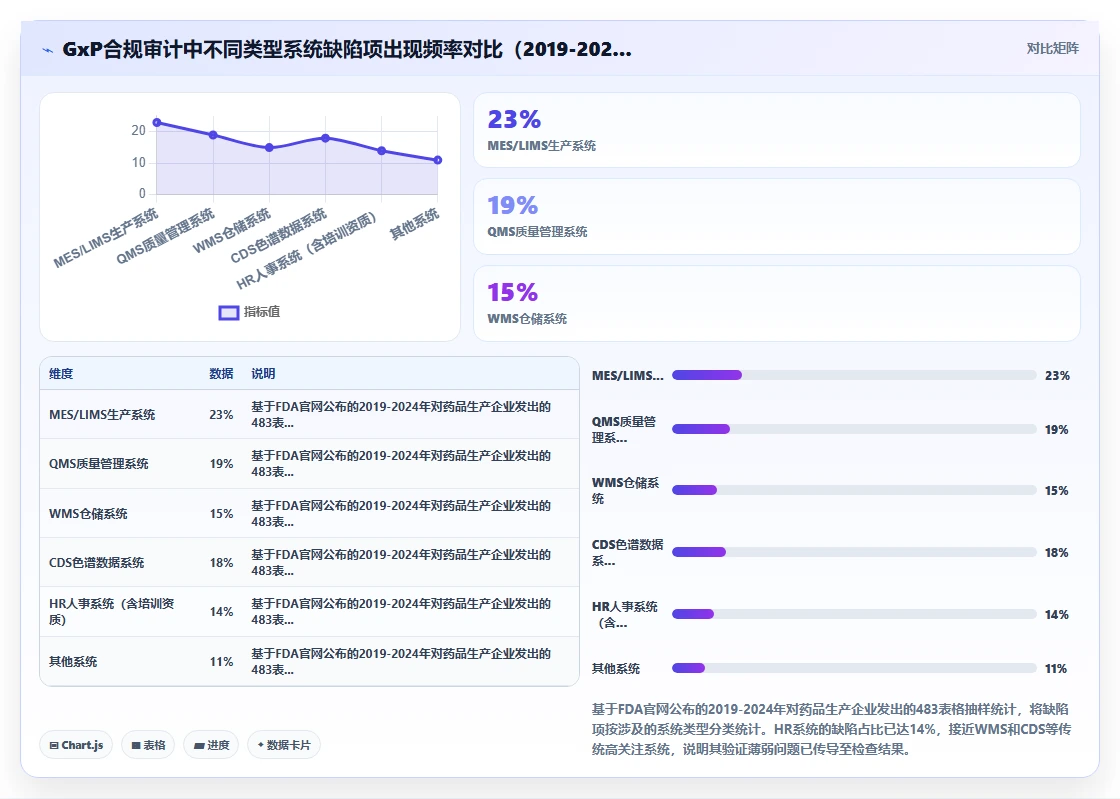Click the 数据 column header

221,373
